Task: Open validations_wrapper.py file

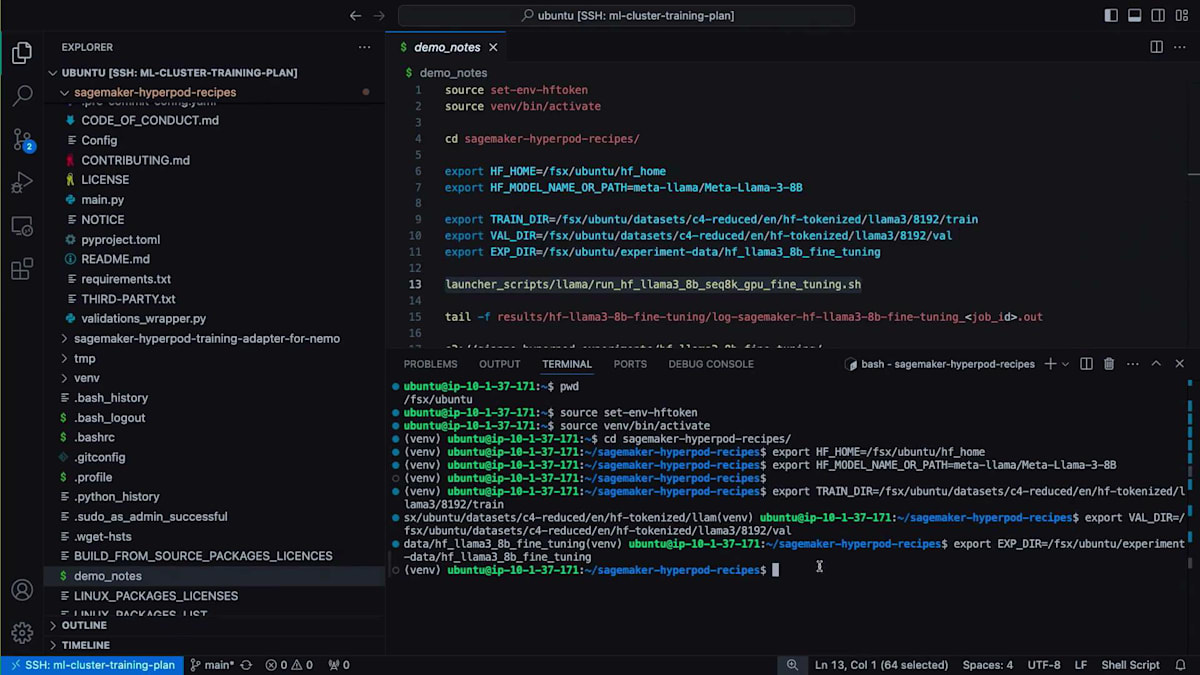Action: [144, 318]
